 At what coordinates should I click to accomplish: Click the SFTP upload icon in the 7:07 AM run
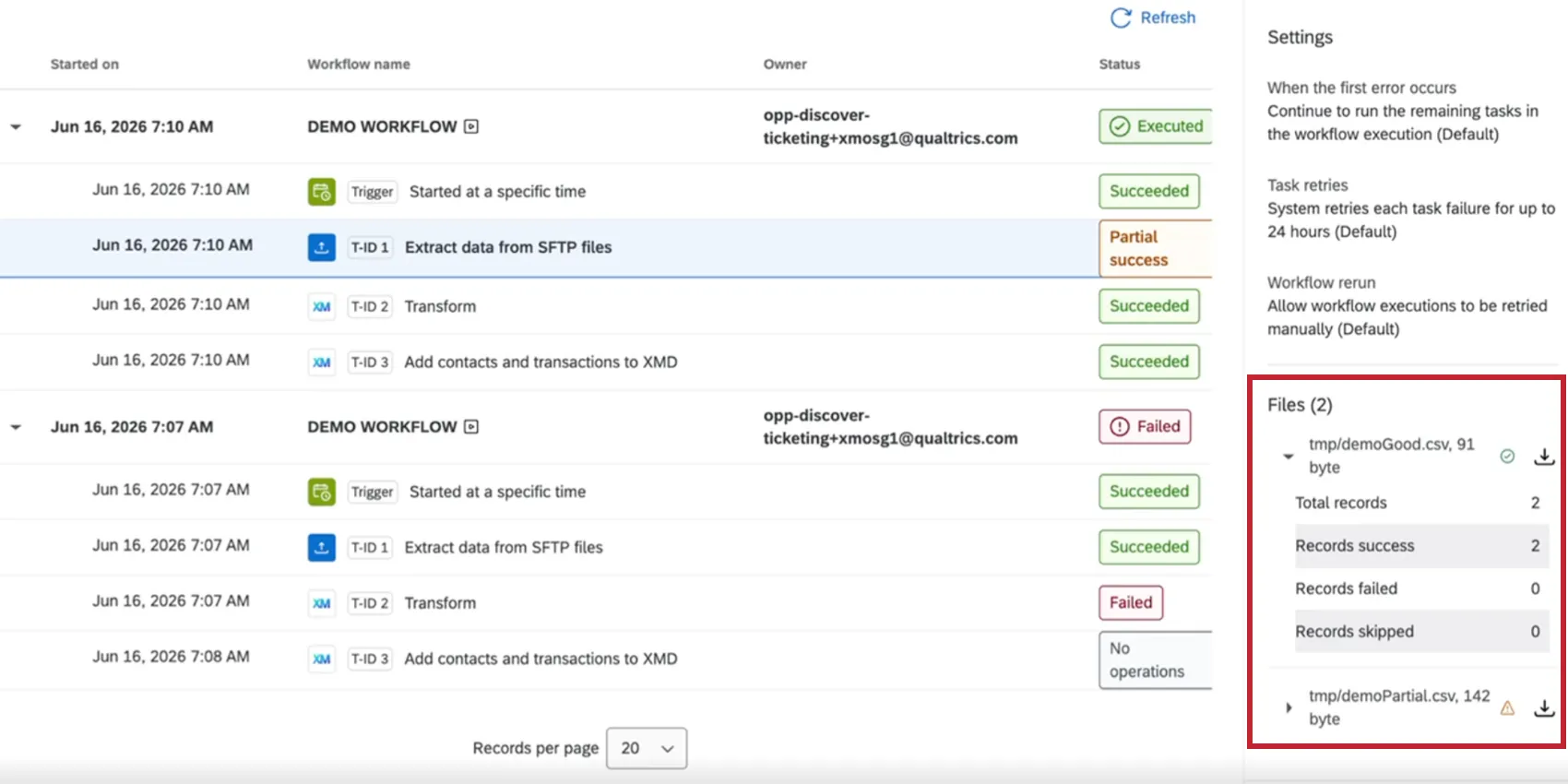pos(321,547)
